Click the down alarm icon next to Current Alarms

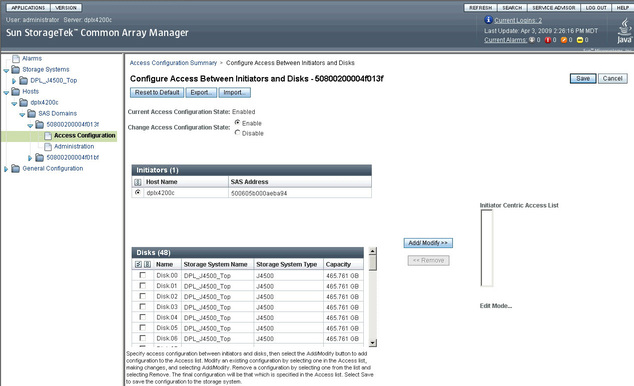coord(532,40)
